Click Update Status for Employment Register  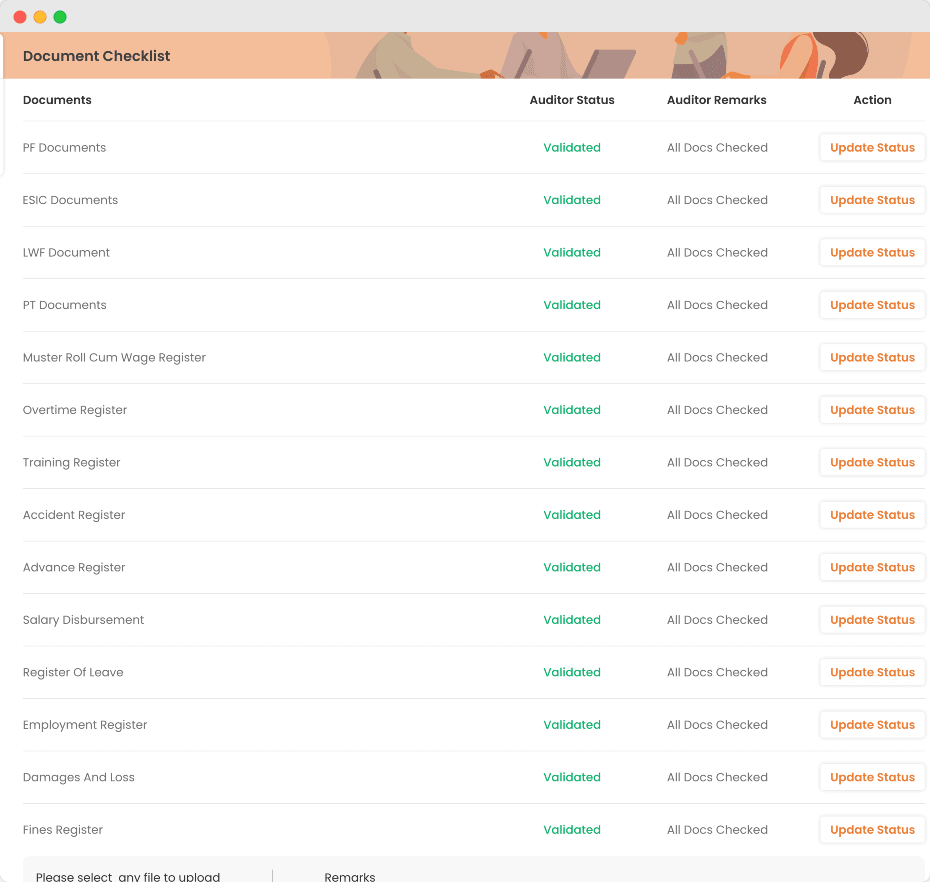[x=872, y=725]
